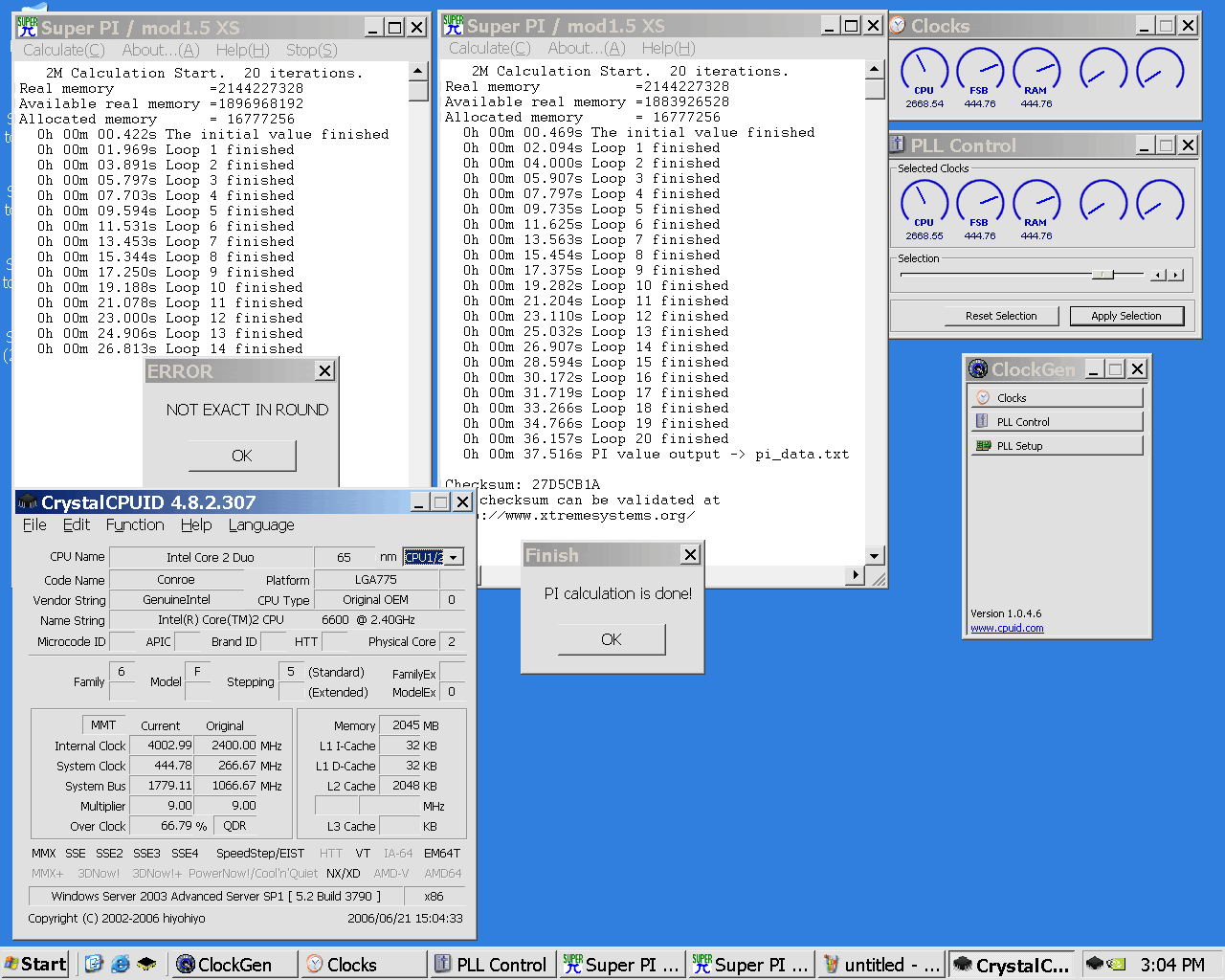Viewport: 1225px width, 980px height.
Task: Click the clock icon on ClockGen's Clocks button
Action: tap(983, 397)
